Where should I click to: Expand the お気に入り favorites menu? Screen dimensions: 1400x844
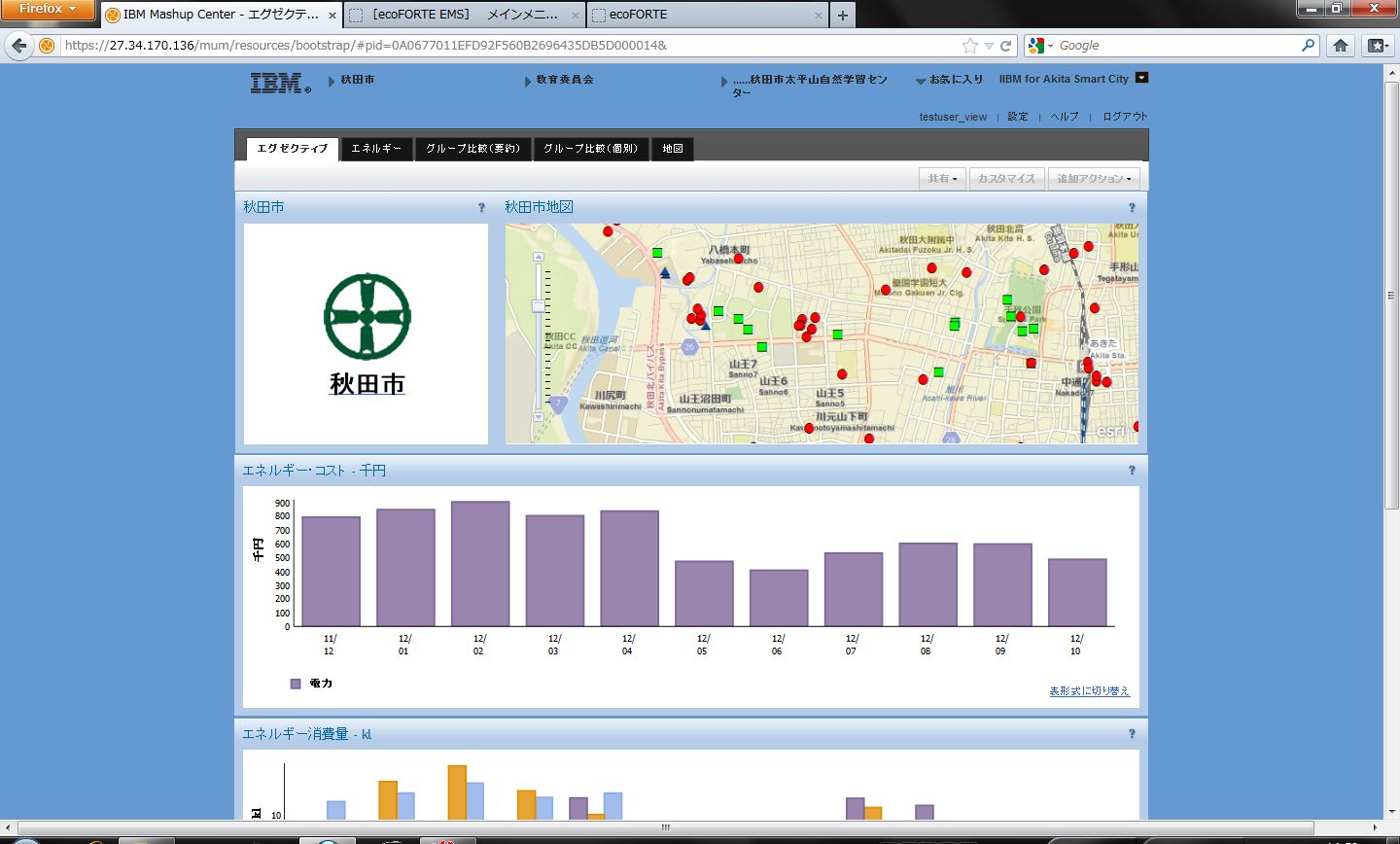point(950,80)
